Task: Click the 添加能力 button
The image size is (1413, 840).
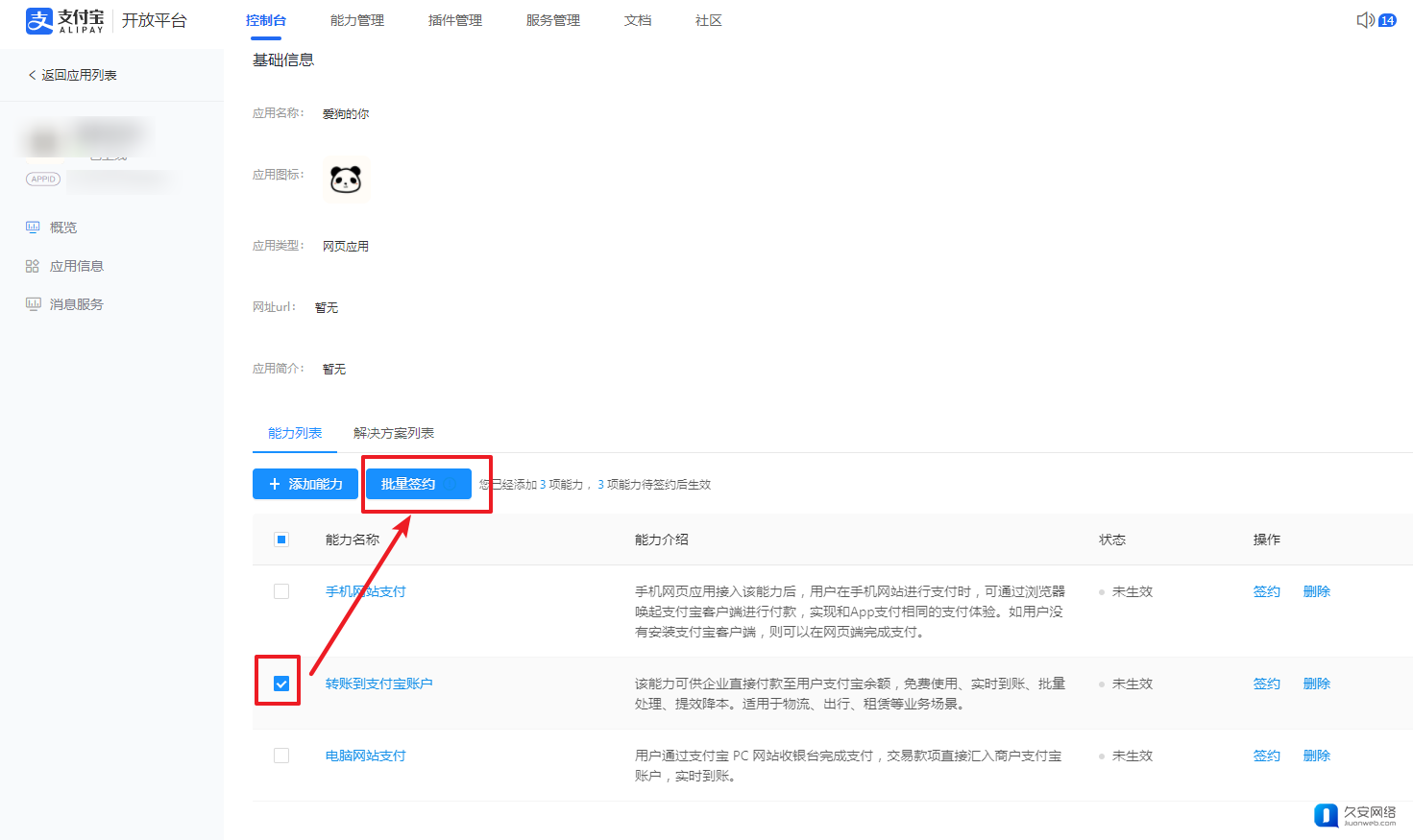Action: tap(305, 484)
